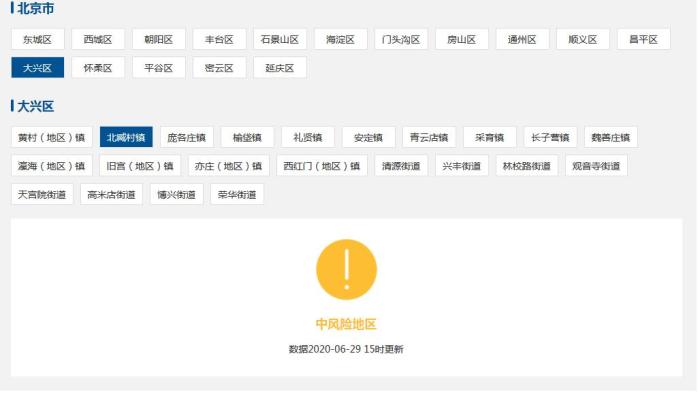Select 西红门（地区）镇 township
Image resolution: width=700 pixels, height=405 pixels.
[321, 166]
